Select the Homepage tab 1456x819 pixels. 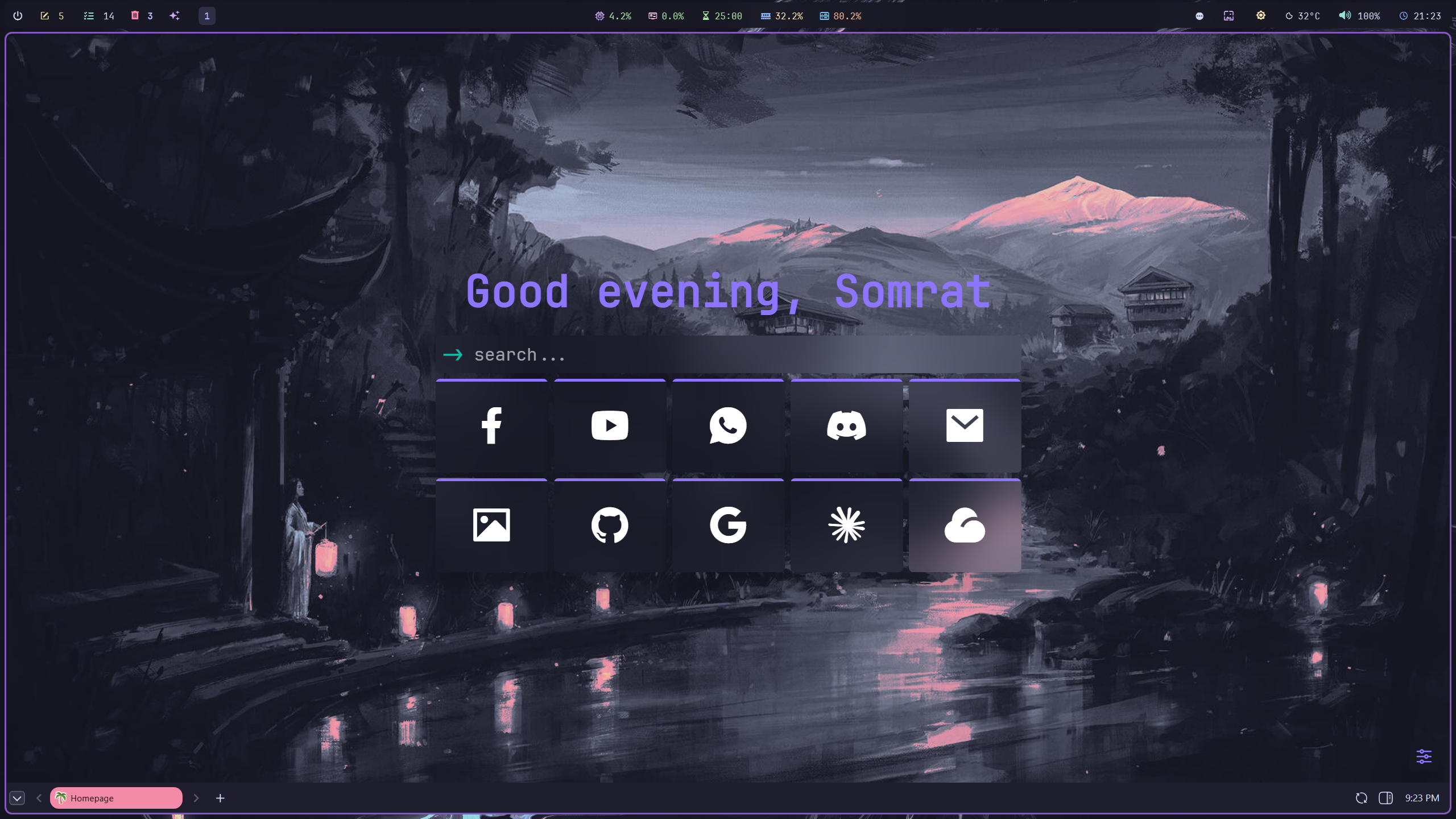116,798
